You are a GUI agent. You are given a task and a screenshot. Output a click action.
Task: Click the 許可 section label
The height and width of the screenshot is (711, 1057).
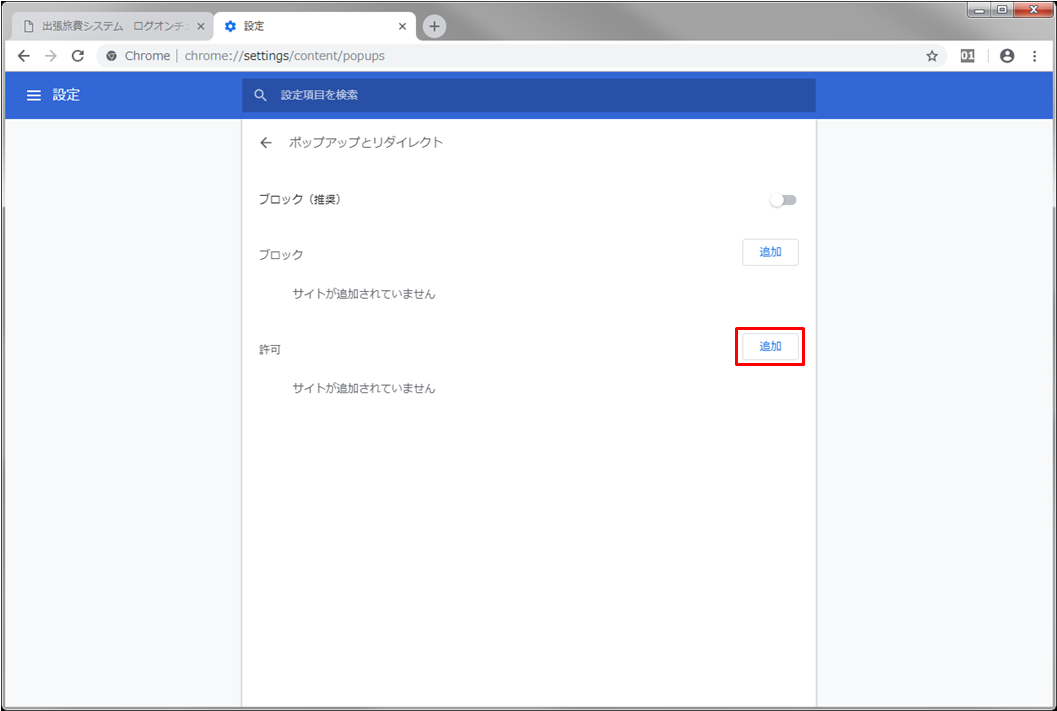pyautogui.click(x=270, y=350)
